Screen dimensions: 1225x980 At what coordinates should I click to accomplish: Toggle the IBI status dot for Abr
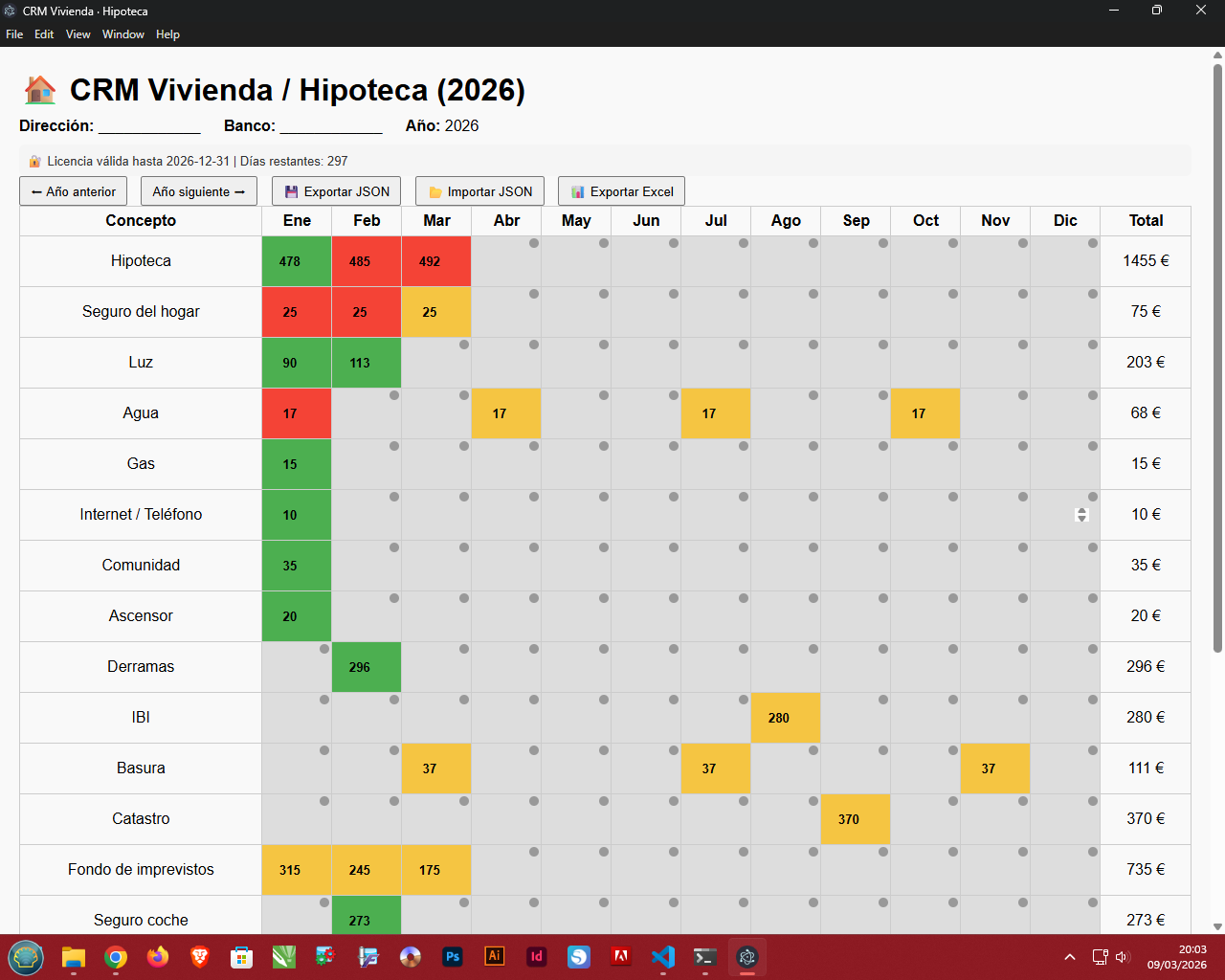click(533, 700)
